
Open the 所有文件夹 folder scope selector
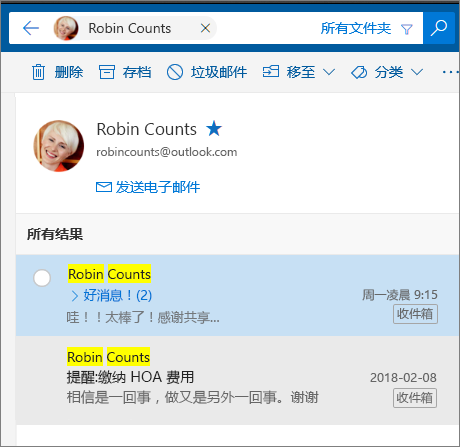(356, 28)
